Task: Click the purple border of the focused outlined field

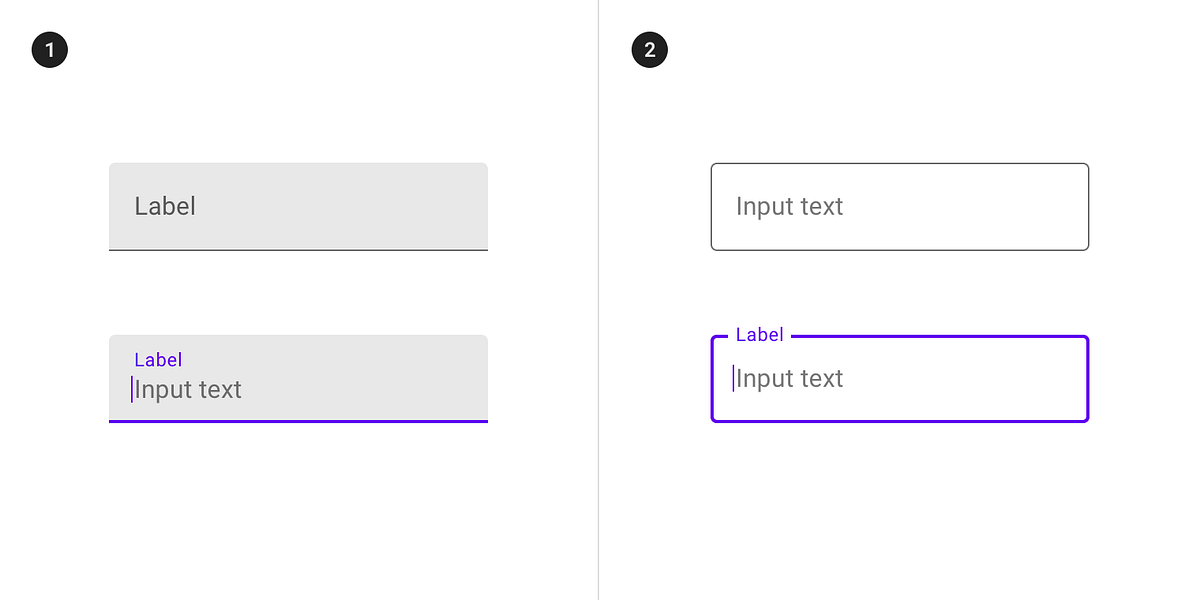Action: 899,422
